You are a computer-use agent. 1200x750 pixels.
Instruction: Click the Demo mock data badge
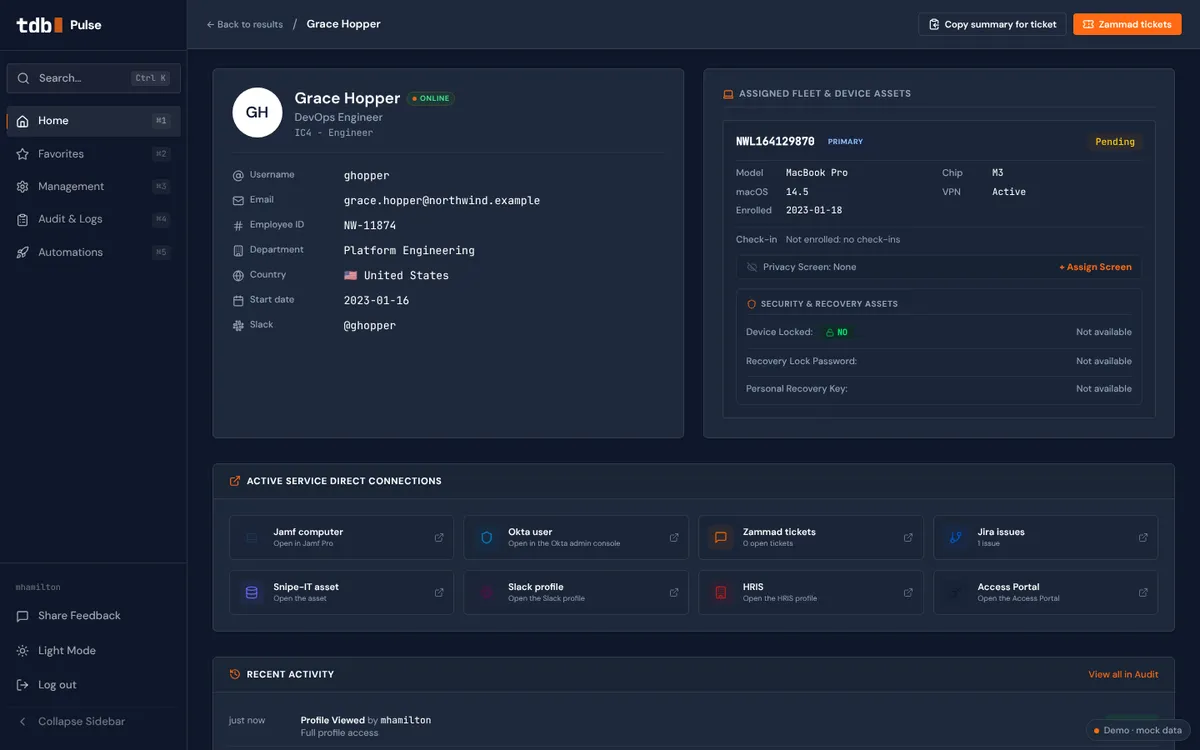tap(1138, 731)
